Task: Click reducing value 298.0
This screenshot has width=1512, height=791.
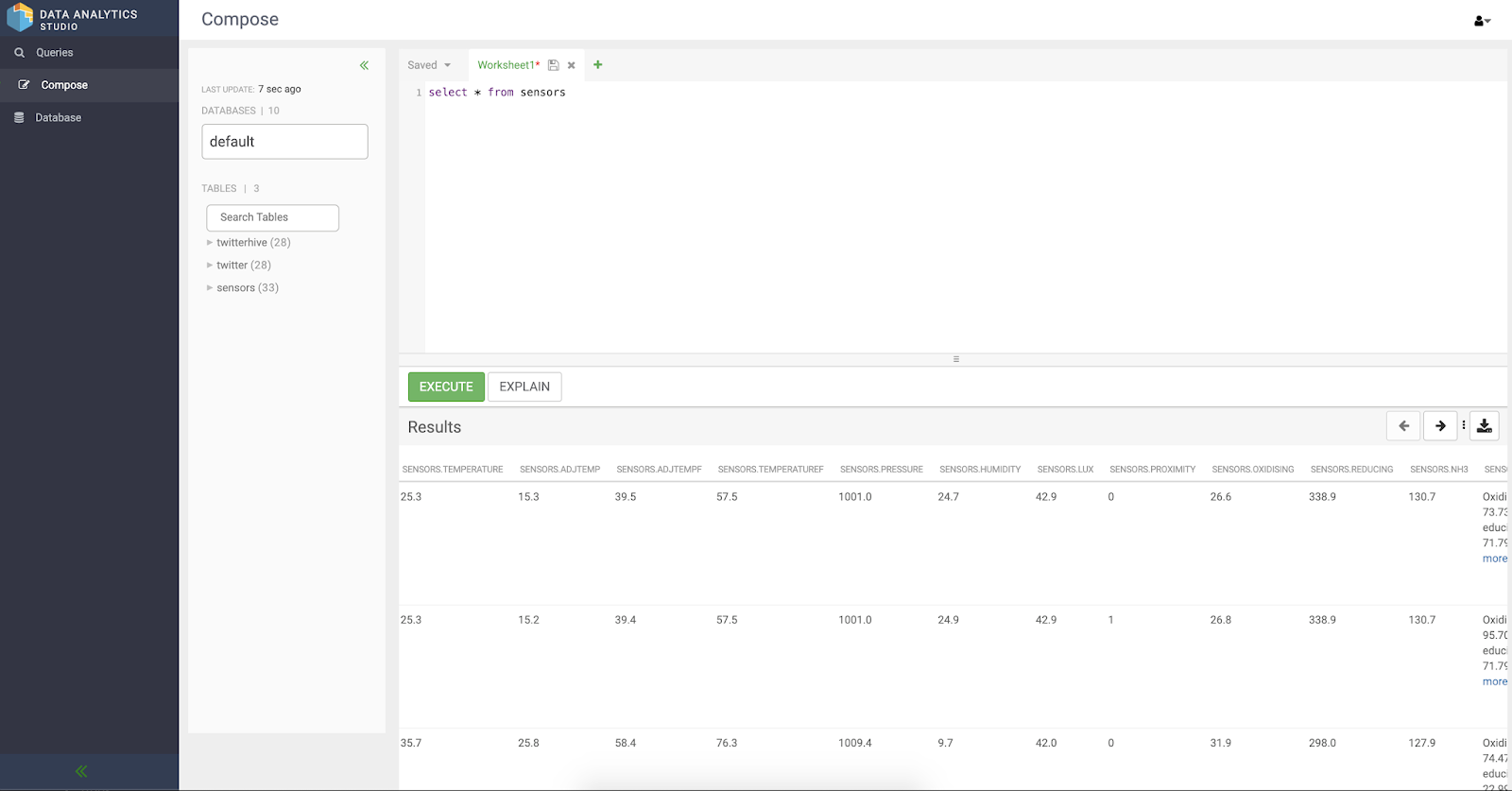Action: click(1322, 744)
